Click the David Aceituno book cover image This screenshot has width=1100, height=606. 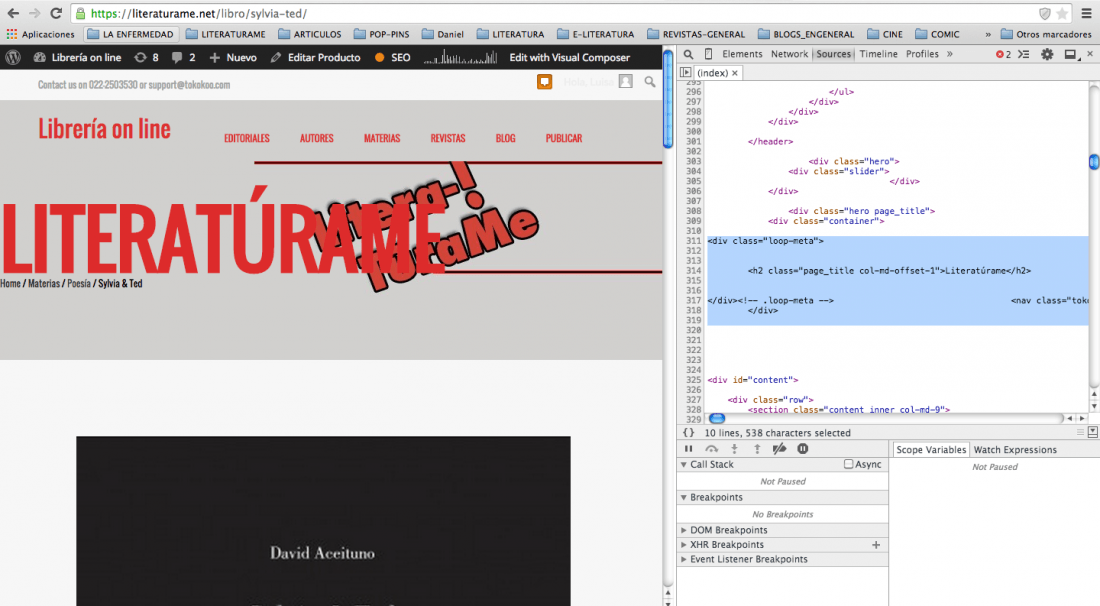pyautogui.click(x=323, y=521)
